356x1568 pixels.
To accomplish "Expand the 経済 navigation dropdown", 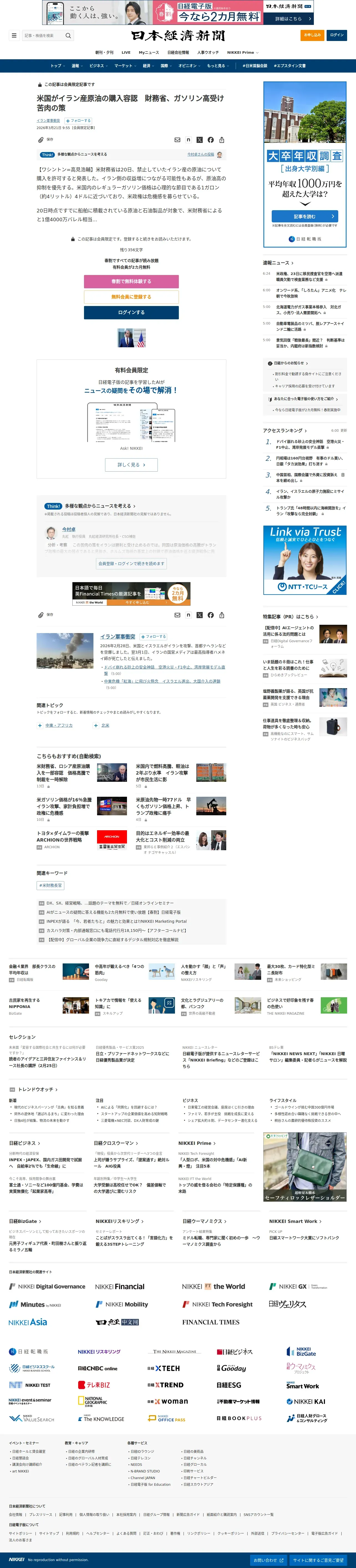I will 148,66.
